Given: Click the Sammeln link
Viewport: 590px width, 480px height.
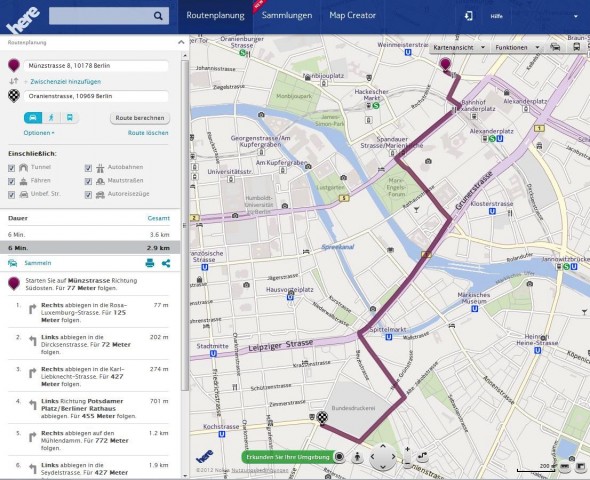Looking at the screenshot, I should (x=38, y=263).
